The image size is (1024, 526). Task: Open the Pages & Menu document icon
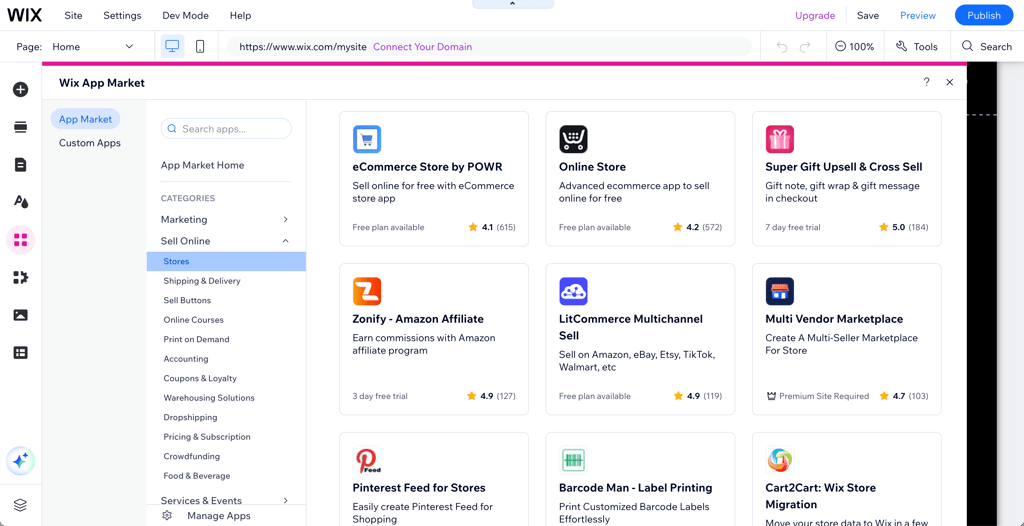click(20, 165)
